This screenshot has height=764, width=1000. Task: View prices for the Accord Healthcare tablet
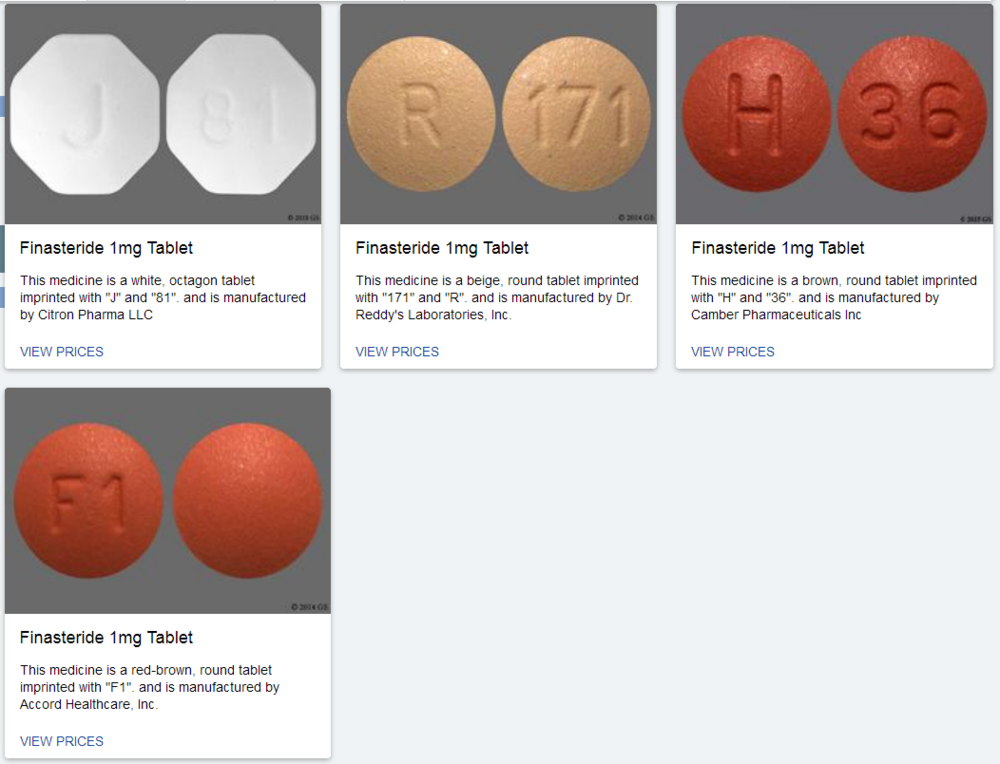point(62,741)
